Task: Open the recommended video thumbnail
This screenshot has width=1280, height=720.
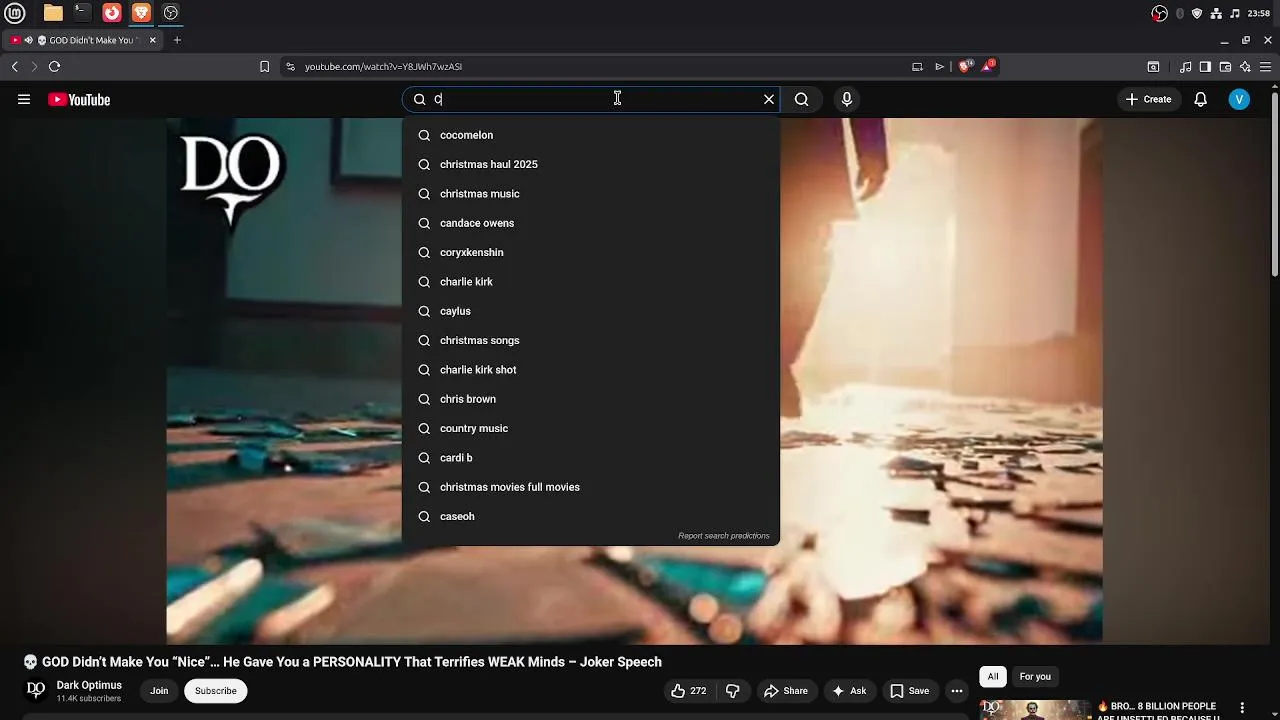Action: pos(1035,710)
